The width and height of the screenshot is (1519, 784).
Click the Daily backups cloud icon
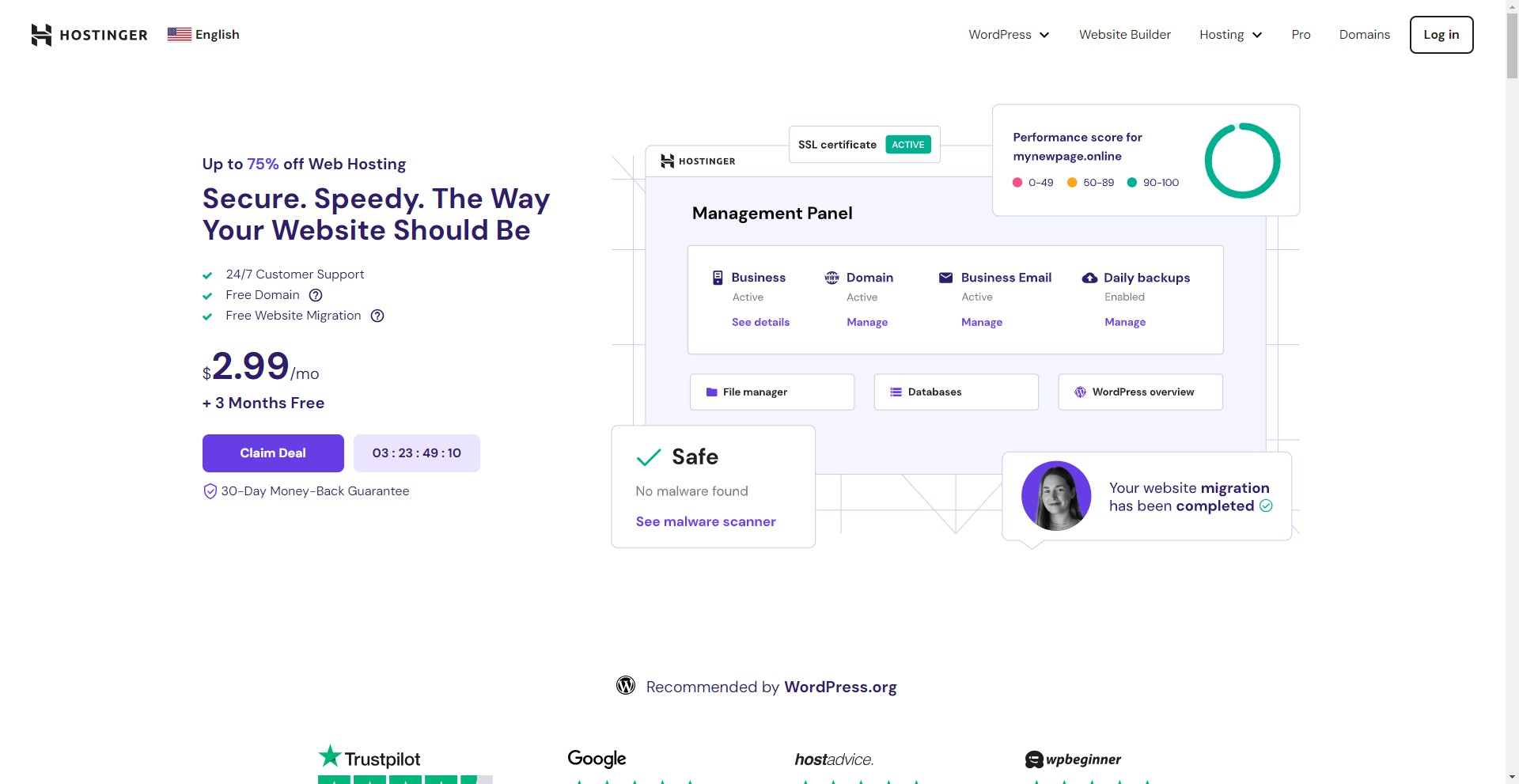click(1089, 278)
